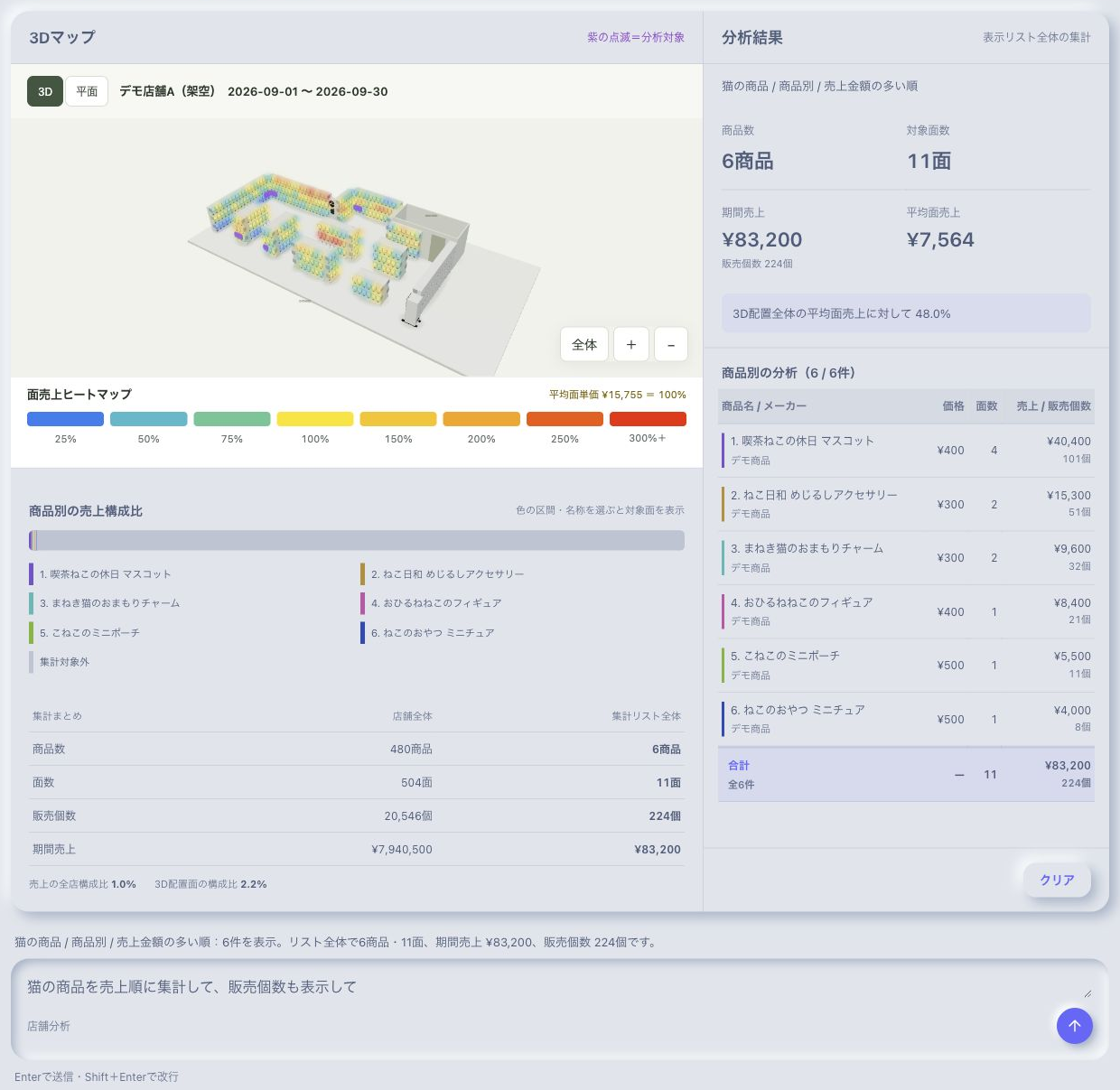Click the 合計 total row
The image size is (1120, 1090).
(906, 774)
